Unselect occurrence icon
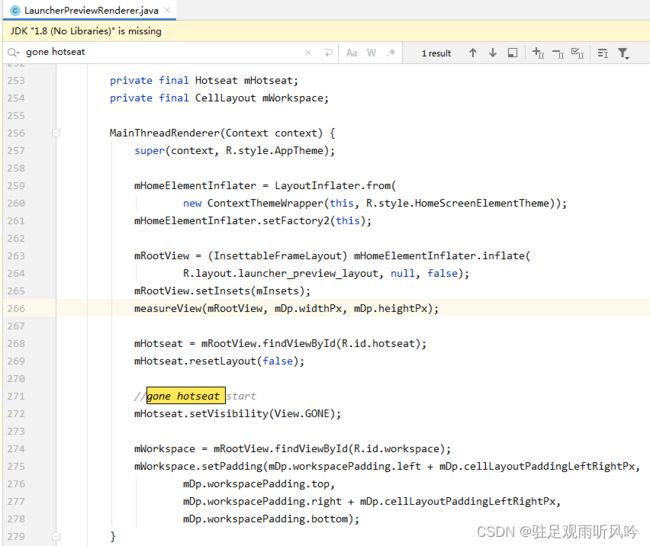This screenshot has width=650, height=546. click(558, 53)
